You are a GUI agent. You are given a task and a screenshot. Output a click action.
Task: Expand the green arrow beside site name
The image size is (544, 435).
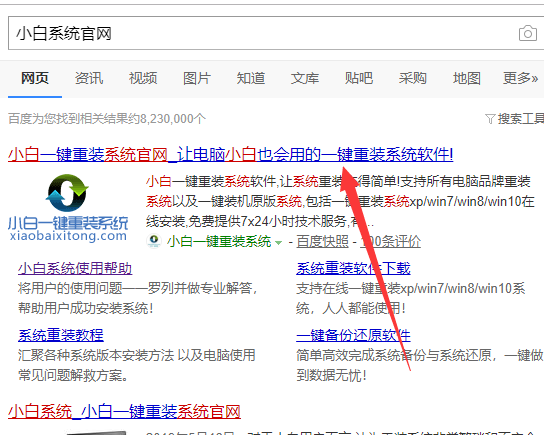278,242
